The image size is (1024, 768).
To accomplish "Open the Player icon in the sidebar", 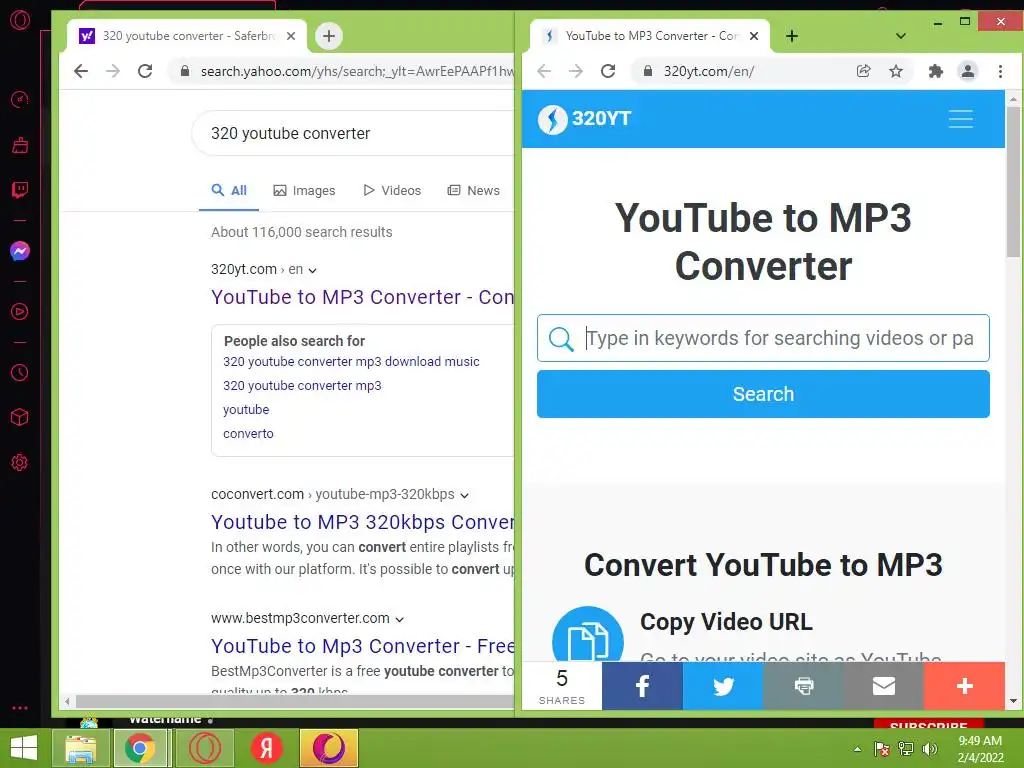I will pos(20,312).
